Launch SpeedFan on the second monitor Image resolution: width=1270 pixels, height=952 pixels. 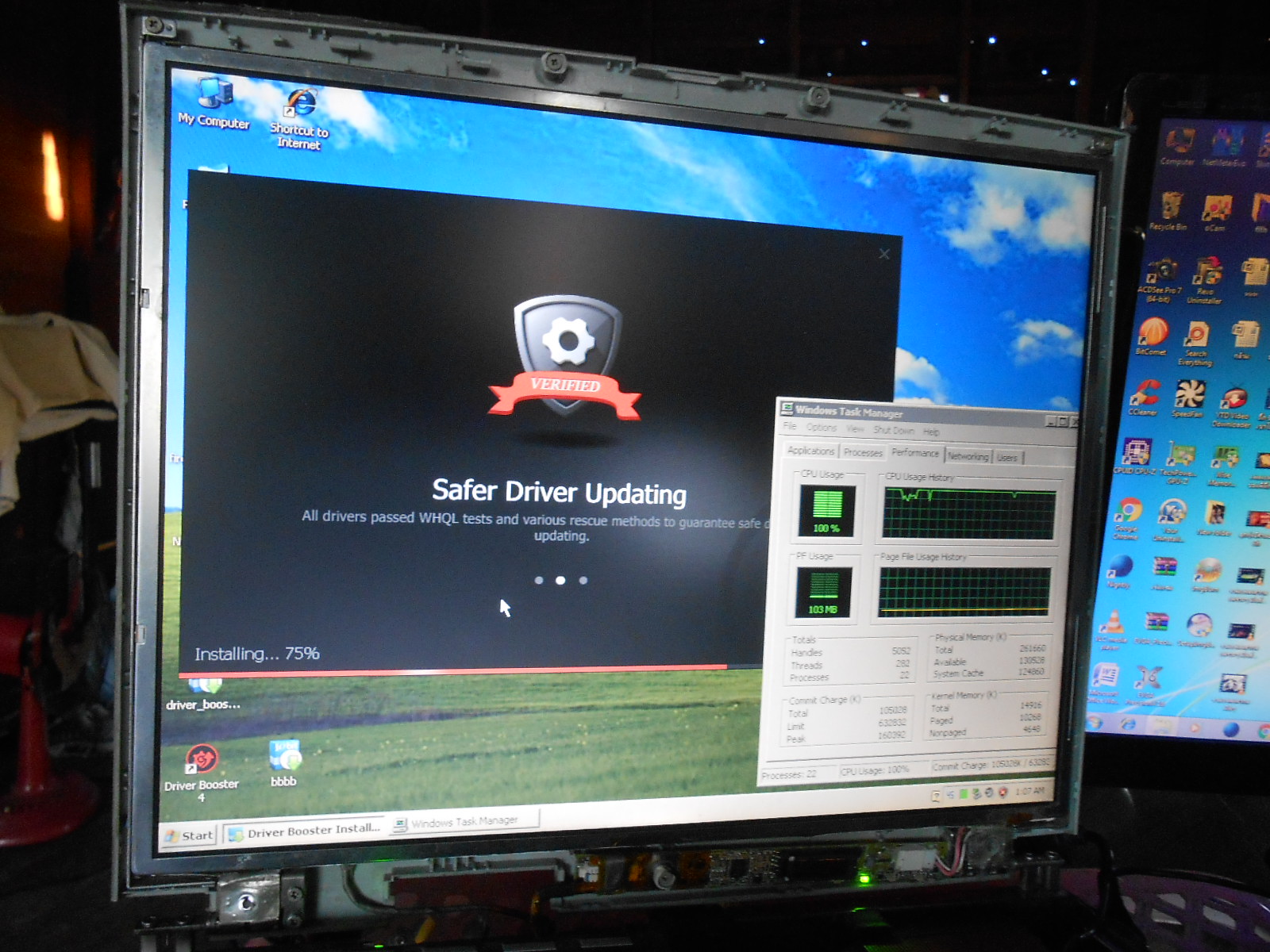tap(1187, 398)
